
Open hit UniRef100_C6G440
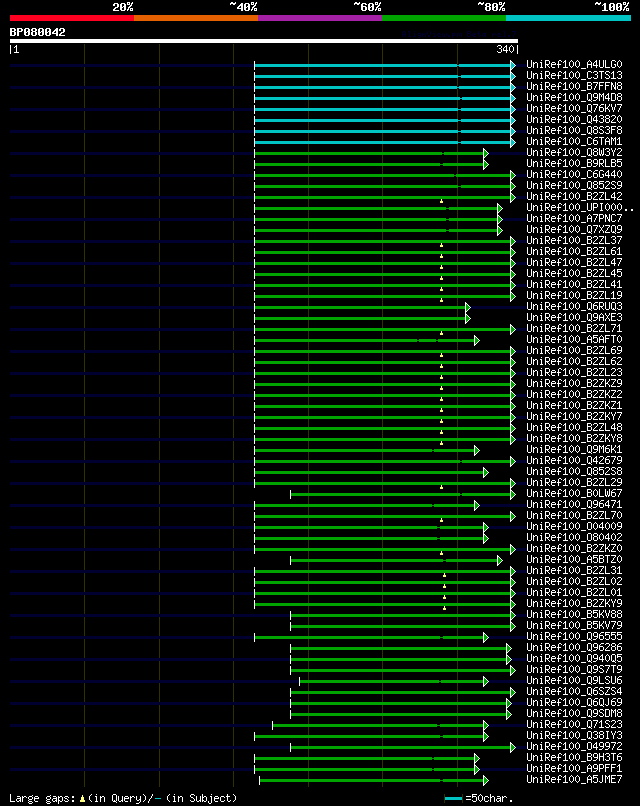click(x=574, y=174)
